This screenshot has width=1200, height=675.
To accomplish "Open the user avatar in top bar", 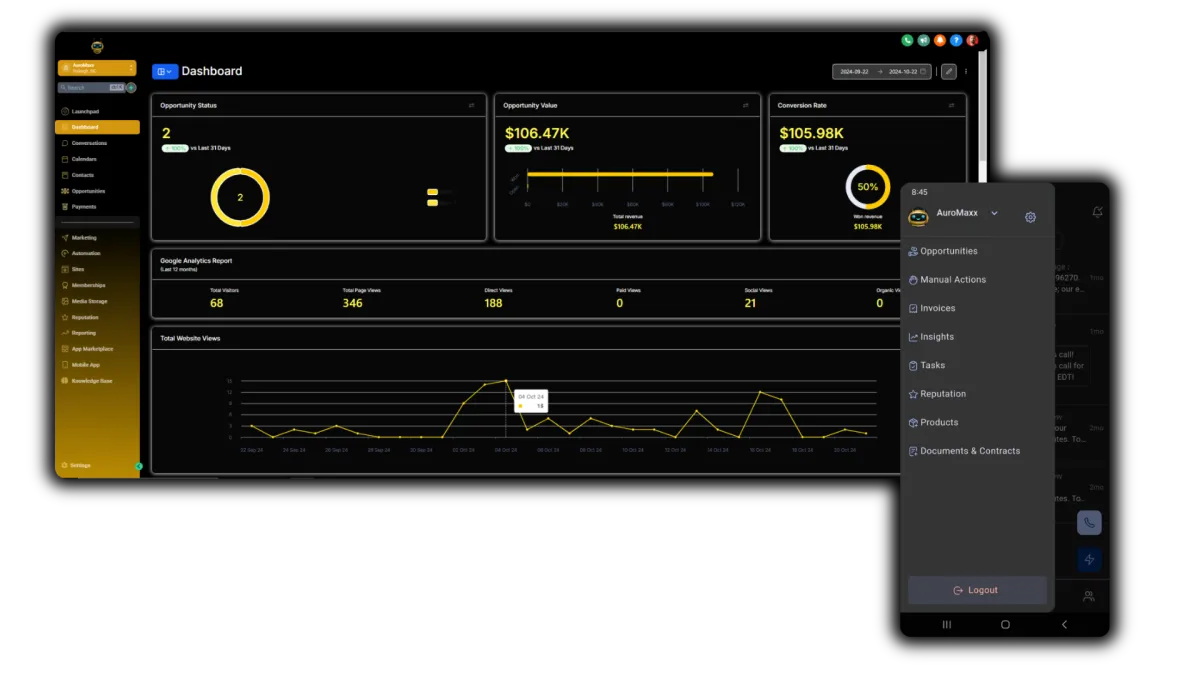I will pos(972,41).
